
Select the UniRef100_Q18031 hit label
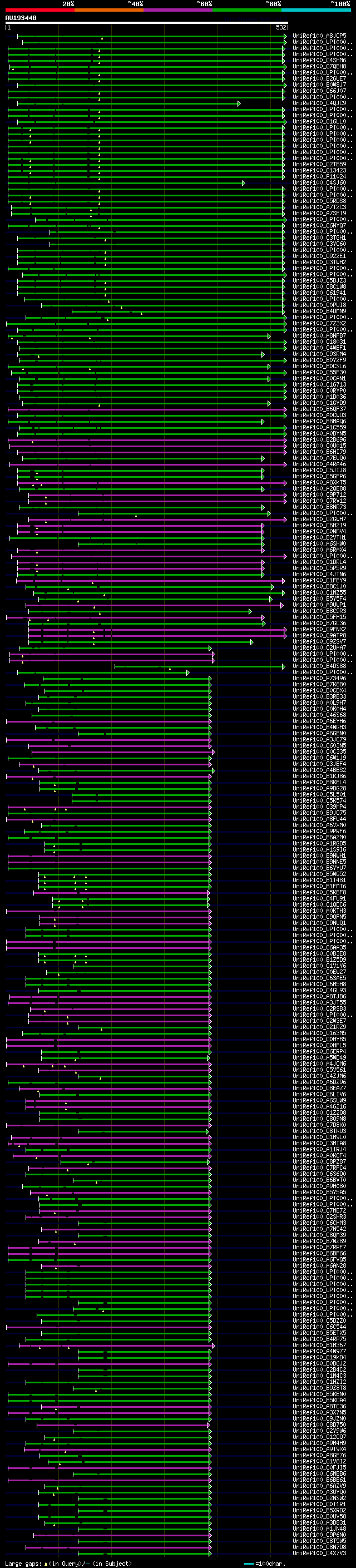319,342
